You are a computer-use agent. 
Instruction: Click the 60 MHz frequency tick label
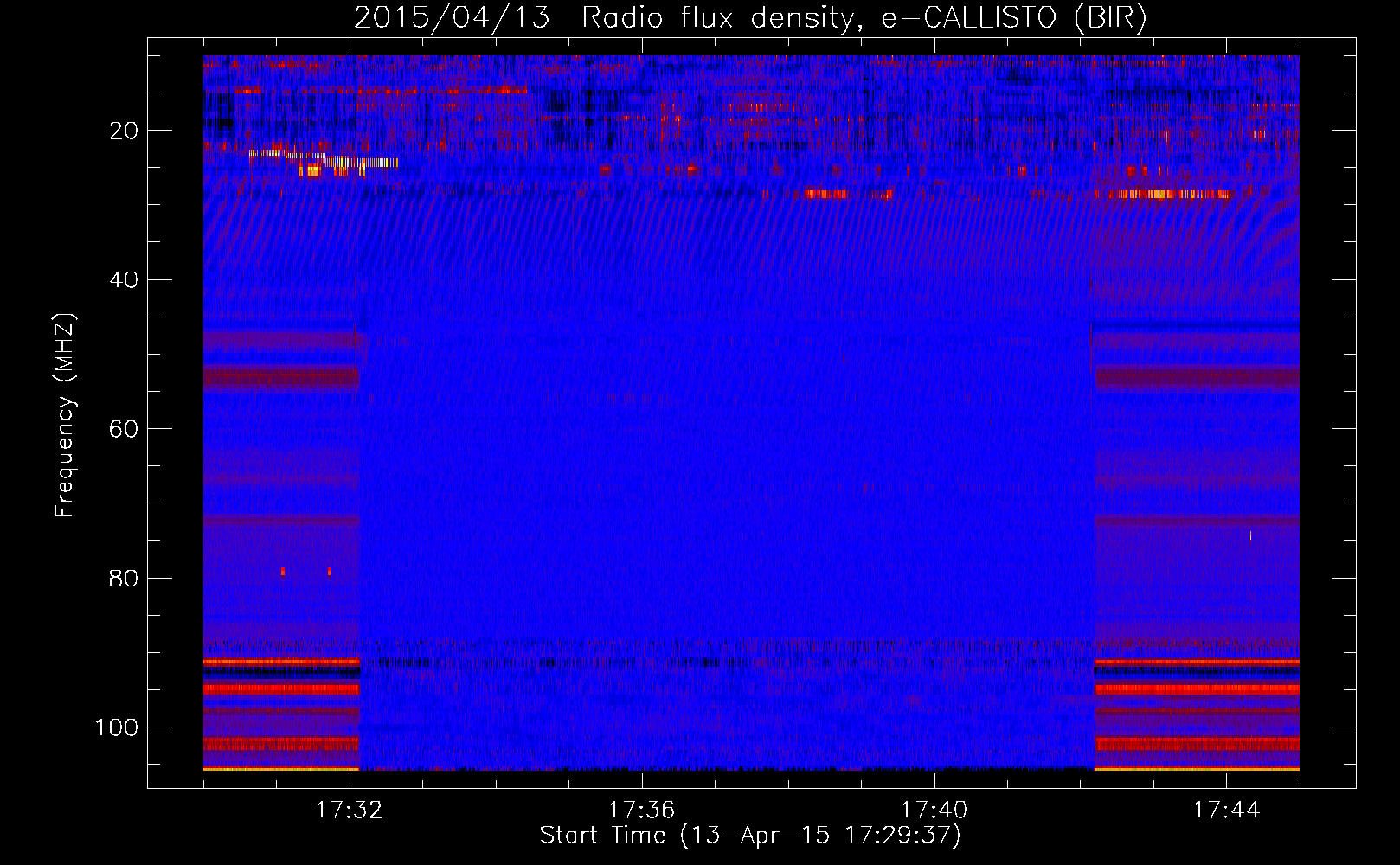point(125,429)
